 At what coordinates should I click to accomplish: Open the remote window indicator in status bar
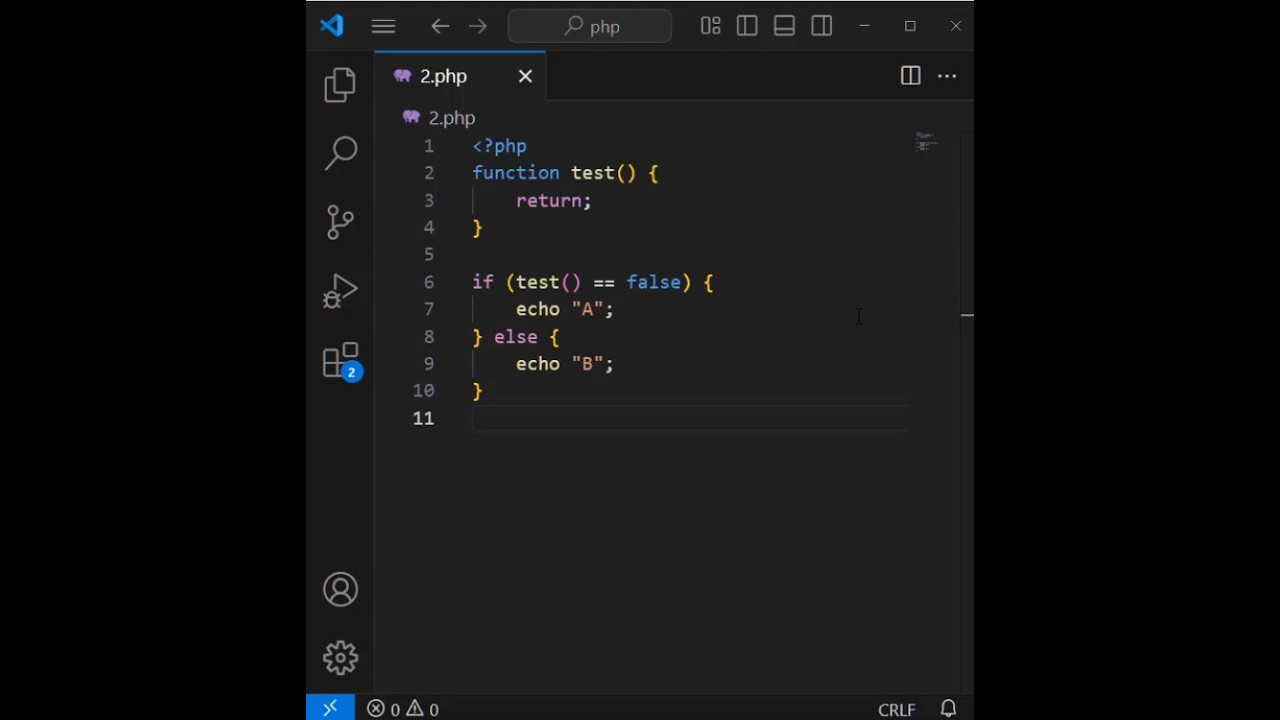click(330, 709)
